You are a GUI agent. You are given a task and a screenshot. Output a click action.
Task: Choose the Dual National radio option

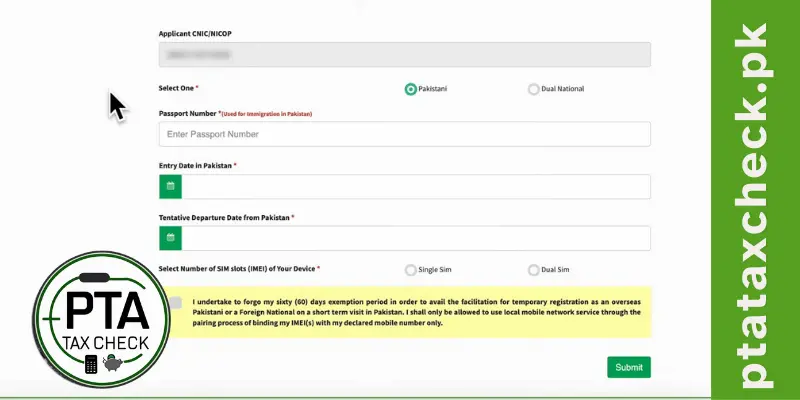(534, 89)
